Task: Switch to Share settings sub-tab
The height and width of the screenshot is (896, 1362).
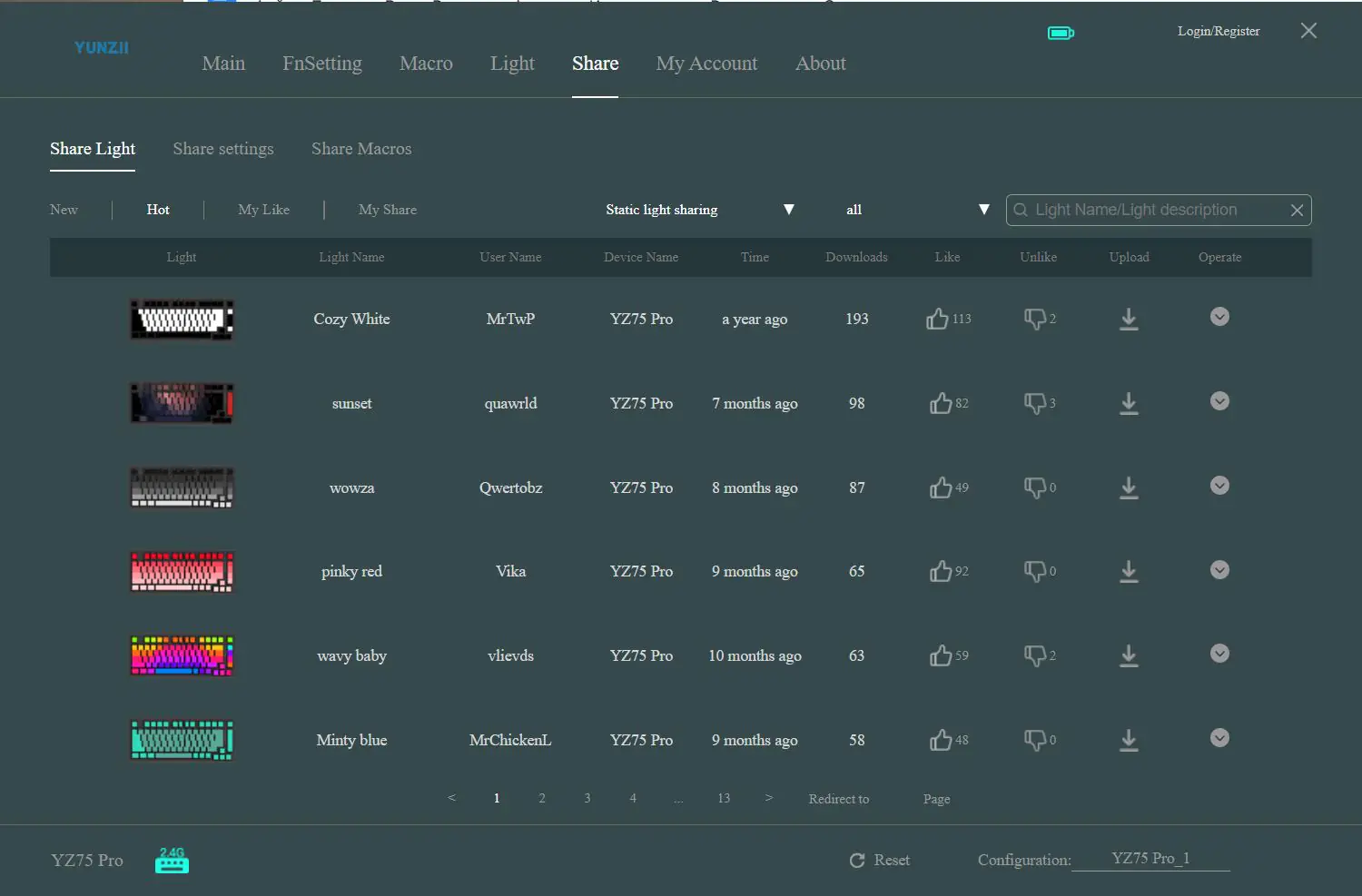Action: tap(223, 149)
